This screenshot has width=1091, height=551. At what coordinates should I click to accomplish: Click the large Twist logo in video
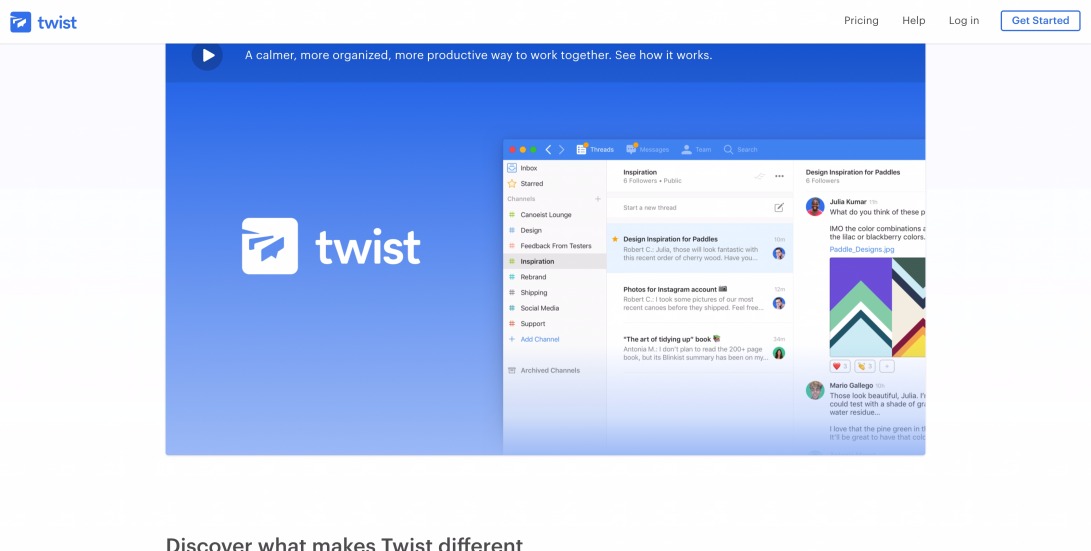click(331, 246)
